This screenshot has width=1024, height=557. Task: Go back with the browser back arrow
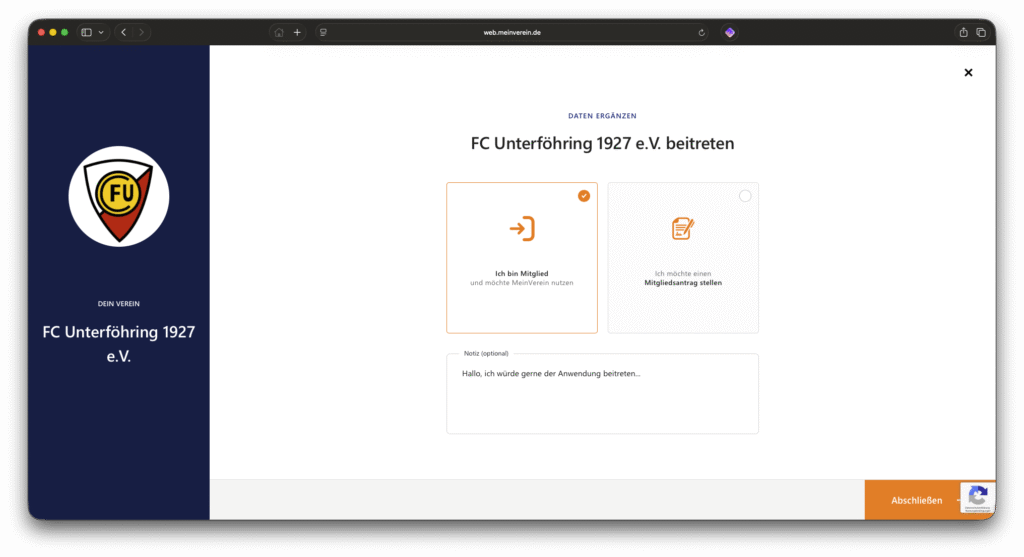[x=123, y=32]
